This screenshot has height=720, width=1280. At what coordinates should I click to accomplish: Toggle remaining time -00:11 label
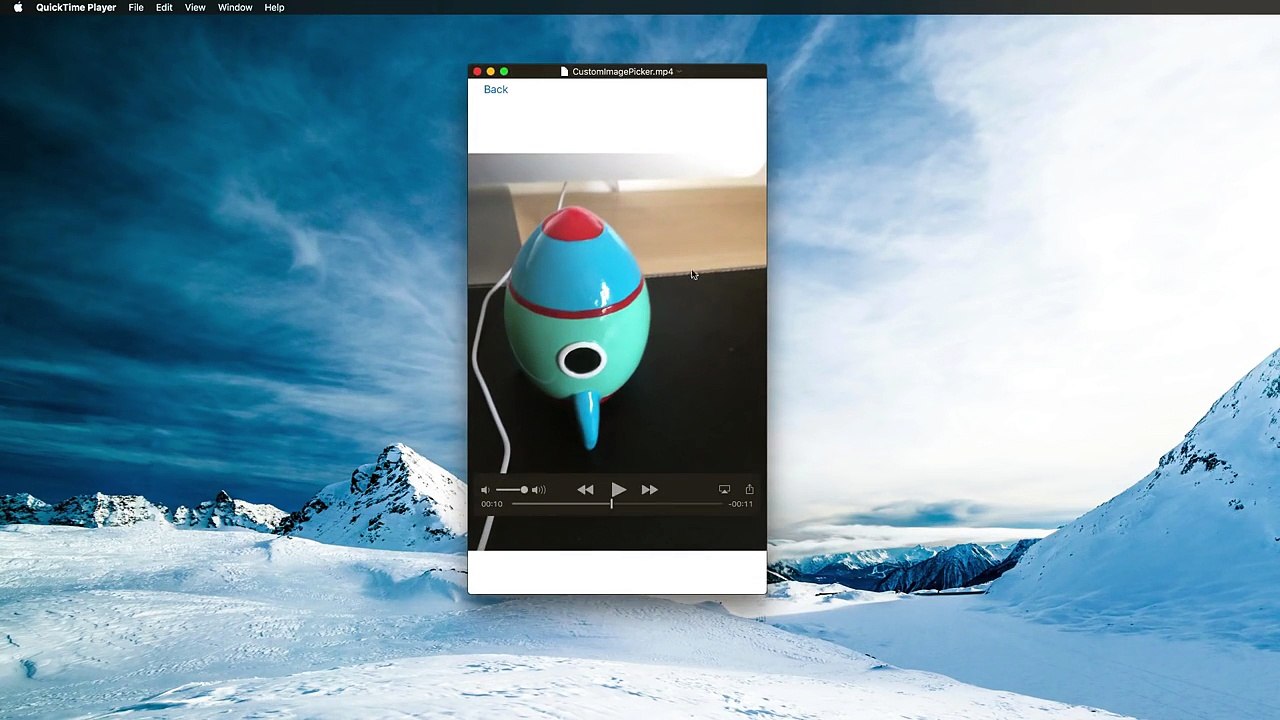pos(741,504)
